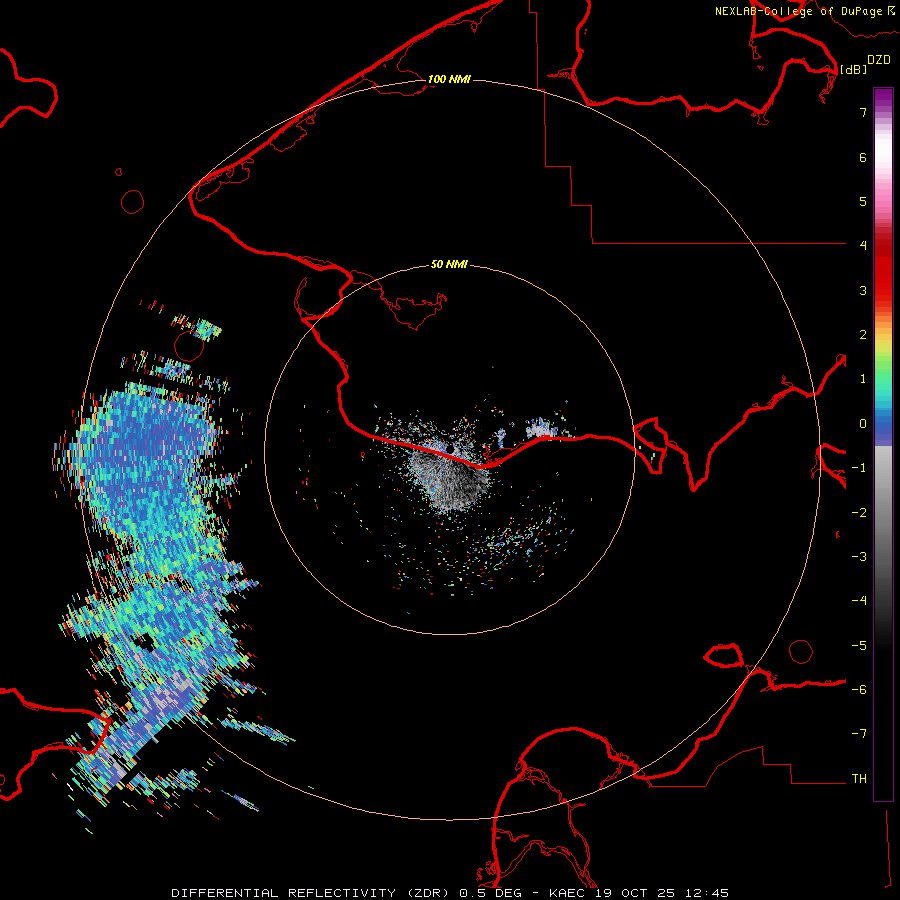
Task: Click the 7 value on the color scale
Action: (863, 112)
